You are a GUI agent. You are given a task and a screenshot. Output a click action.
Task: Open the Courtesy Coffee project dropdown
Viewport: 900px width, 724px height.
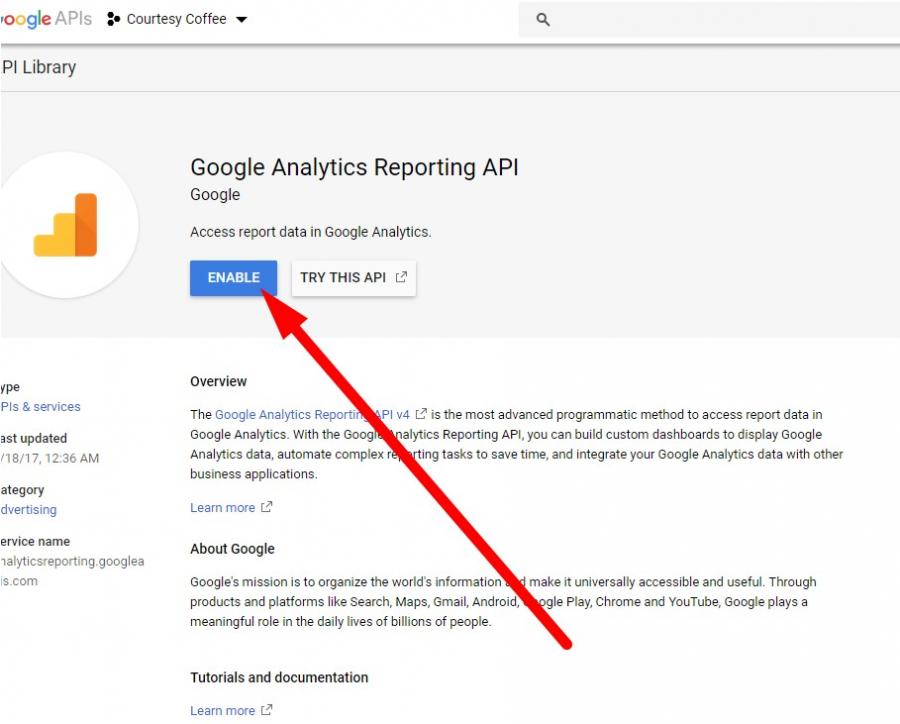click(176, 18)
